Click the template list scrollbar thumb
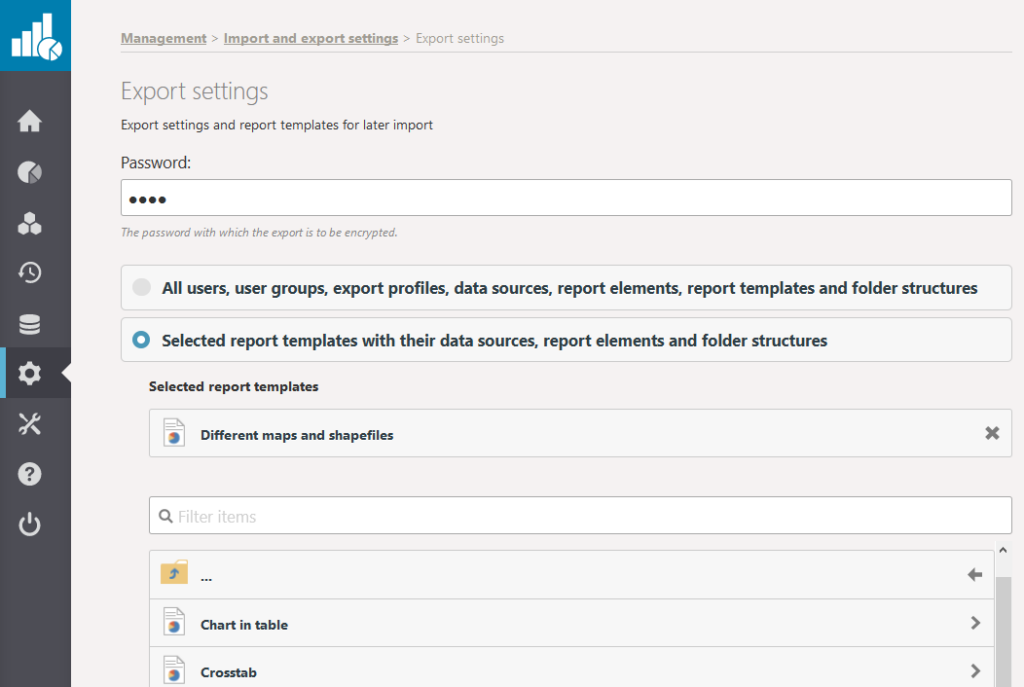 pyautogui.click(x=1003, y=631)
